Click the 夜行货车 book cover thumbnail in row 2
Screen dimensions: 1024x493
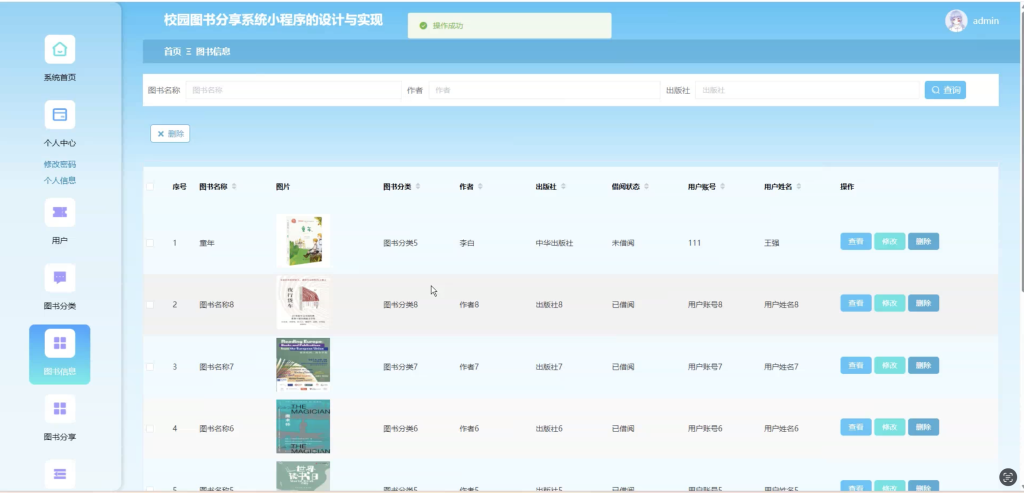(303, 303)
